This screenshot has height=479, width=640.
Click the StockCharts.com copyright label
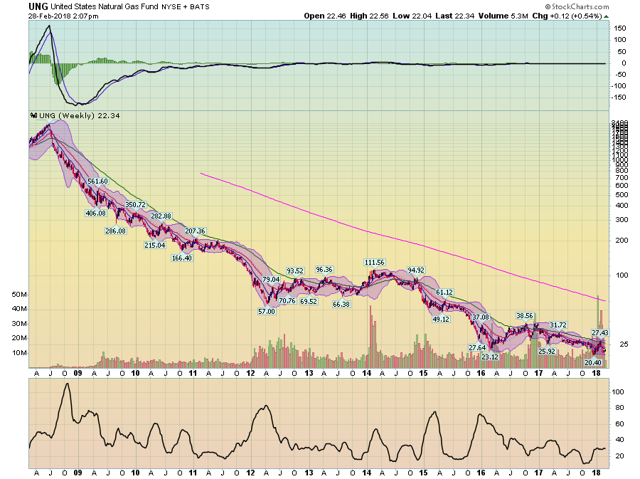(577, 7)
